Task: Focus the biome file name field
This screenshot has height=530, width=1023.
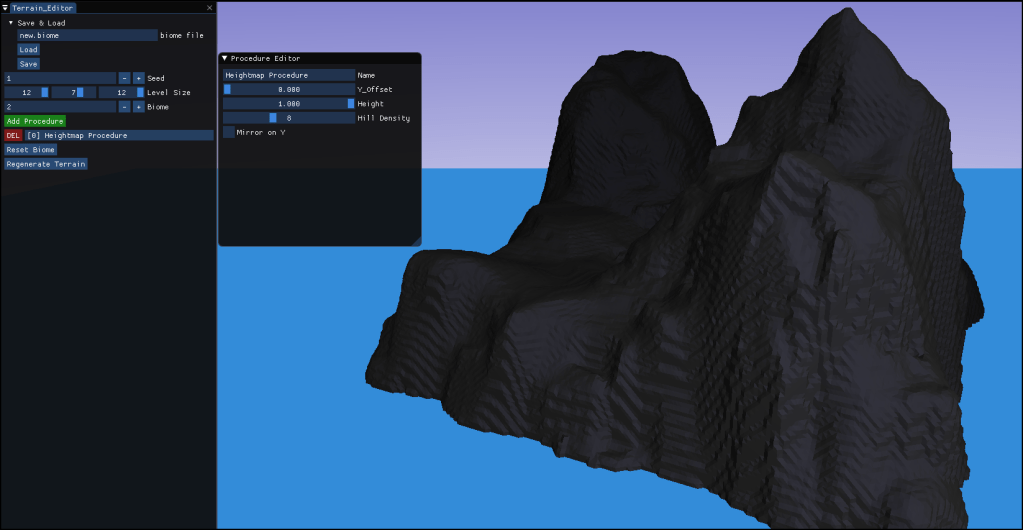Action: pyautogui.click(x=86, y=35)
